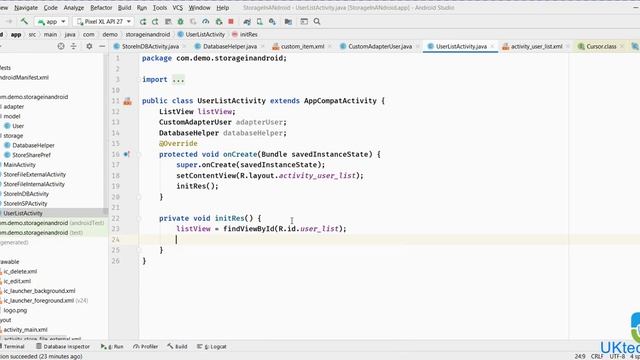Select ic_delete.xml in project tree
The image size is (640, 360).
point(20,271)
